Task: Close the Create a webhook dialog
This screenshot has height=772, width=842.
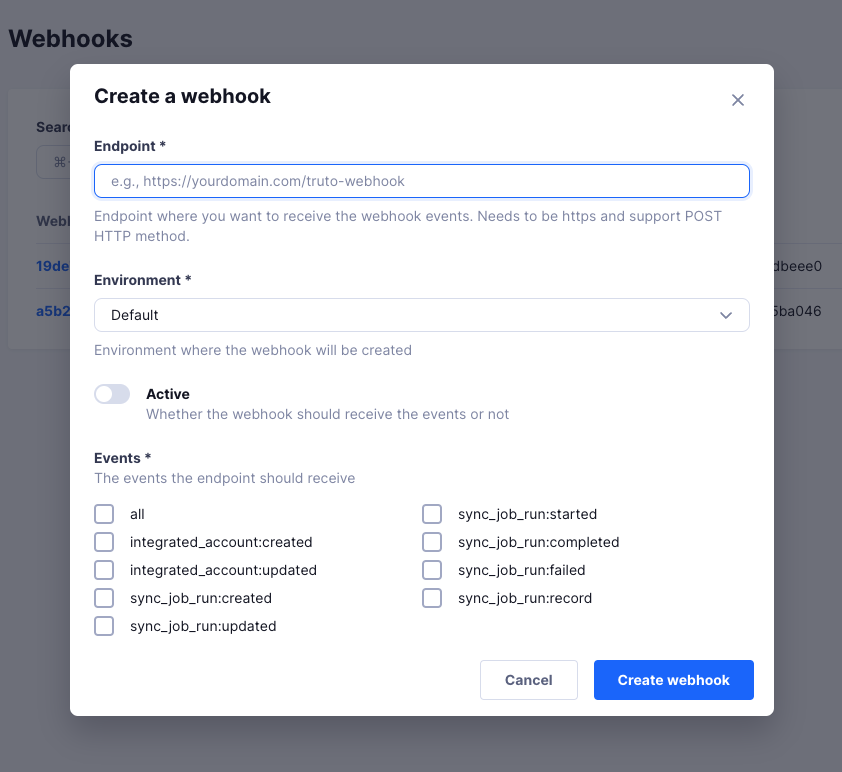Action: click(737, 100)
